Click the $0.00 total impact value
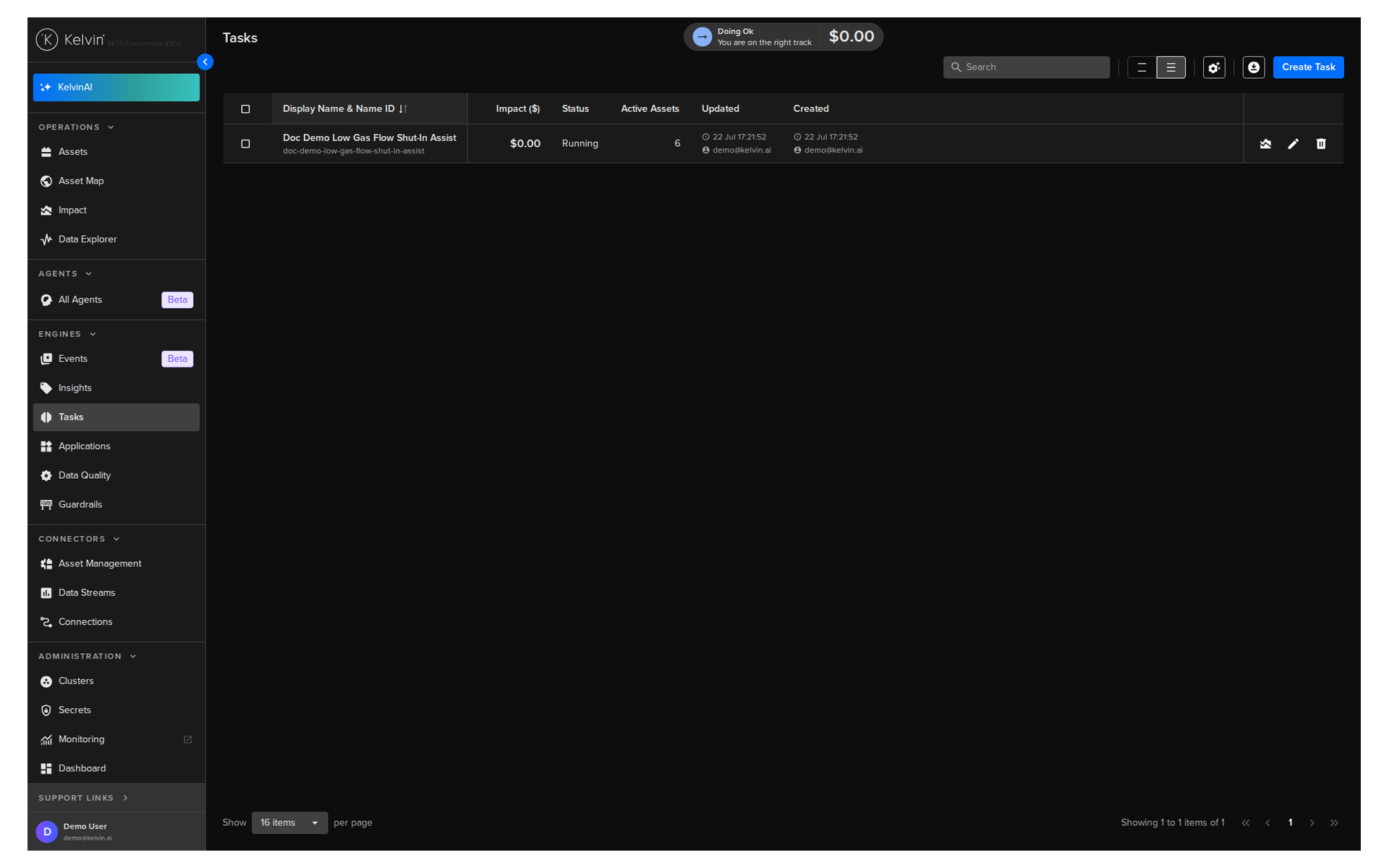The image size is (1389, 868). pyautogui.click(x=851, y=37)
